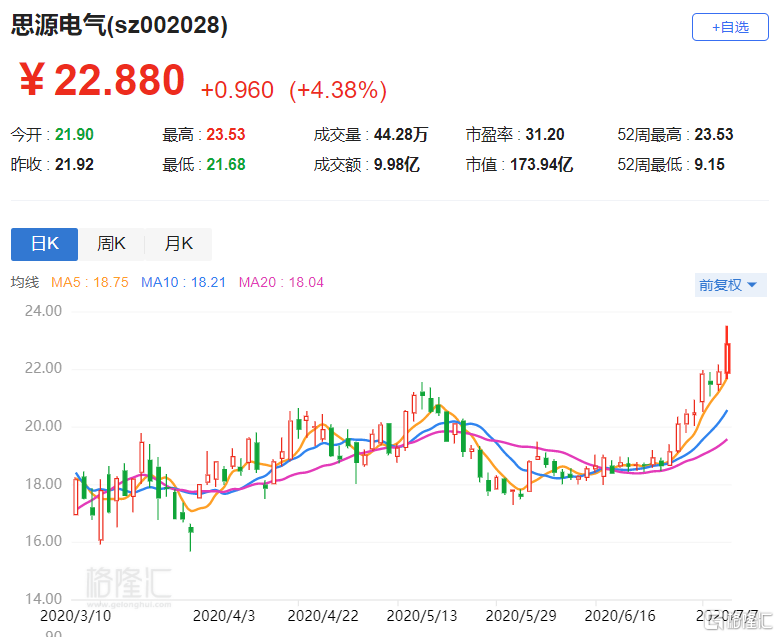Click the stock title 思源电气(sz002028)

pos(119,25)
